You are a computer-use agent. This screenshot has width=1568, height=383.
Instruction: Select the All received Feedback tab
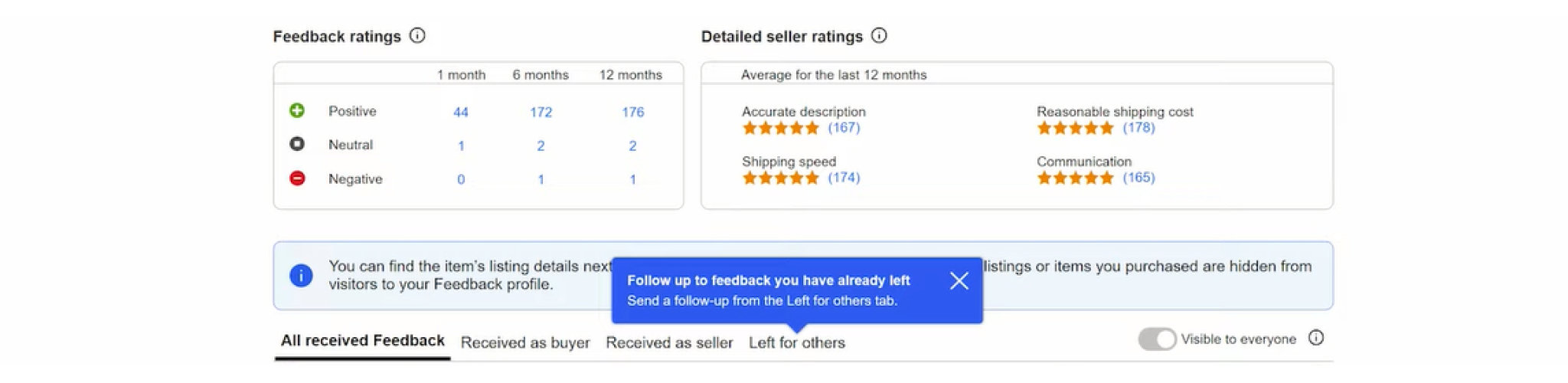click(x=362, y=341)
